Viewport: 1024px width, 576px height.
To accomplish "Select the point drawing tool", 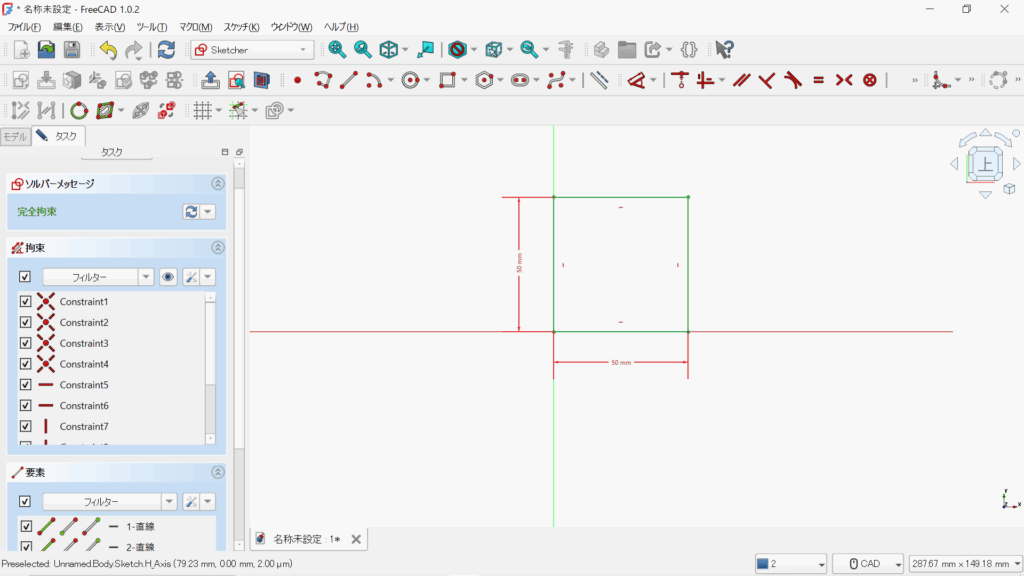I will [x=297, y=80].
